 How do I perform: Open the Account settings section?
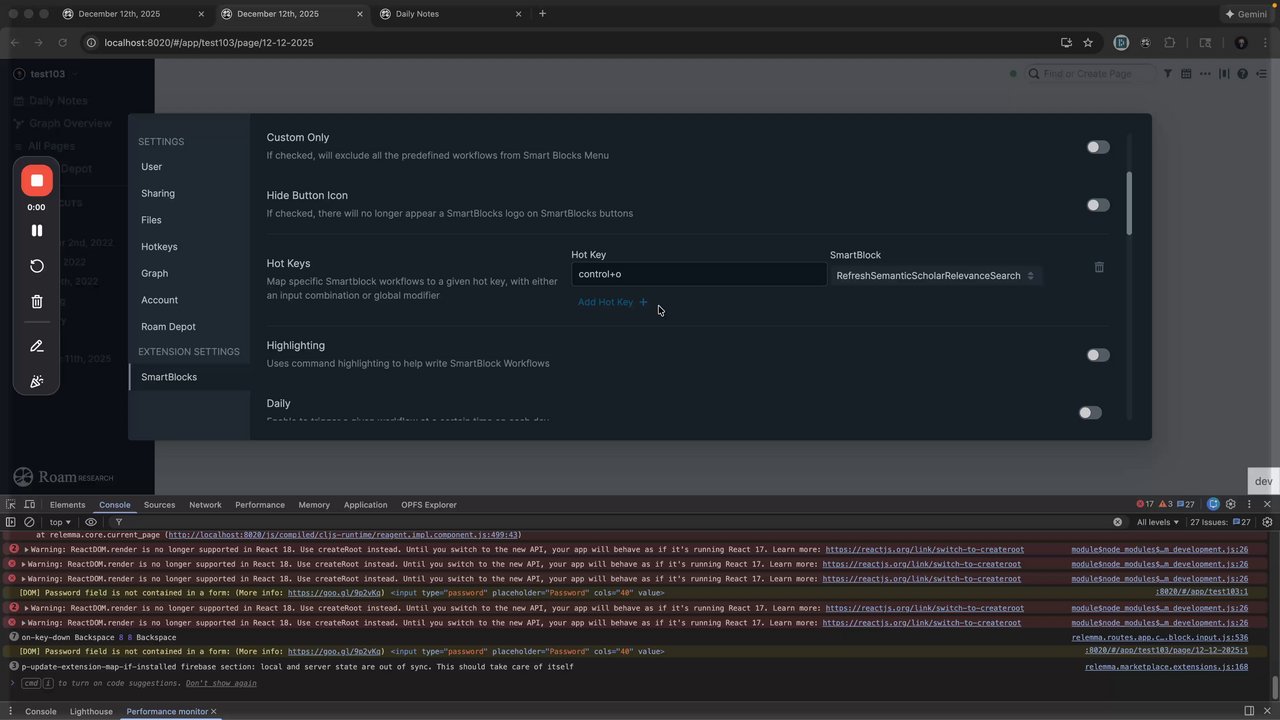160,300
